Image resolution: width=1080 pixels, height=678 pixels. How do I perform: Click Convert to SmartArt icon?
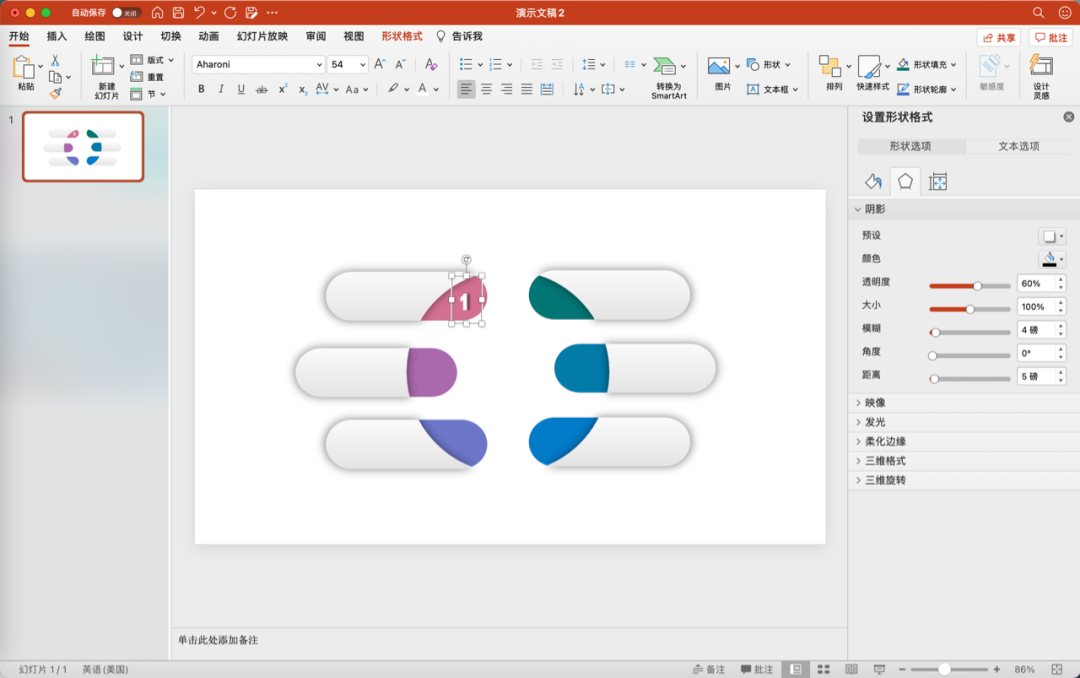tap(664, 66)
